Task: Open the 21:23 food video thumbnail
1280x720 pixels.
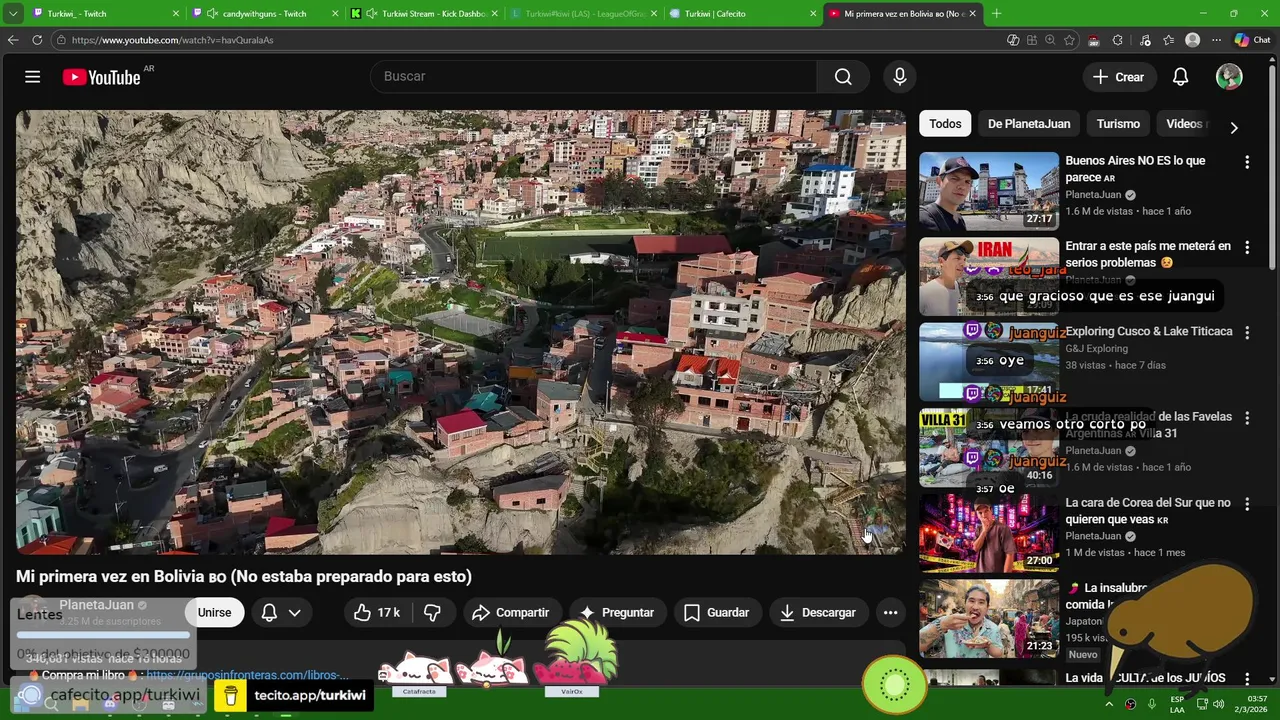Action: pos(989,619)
